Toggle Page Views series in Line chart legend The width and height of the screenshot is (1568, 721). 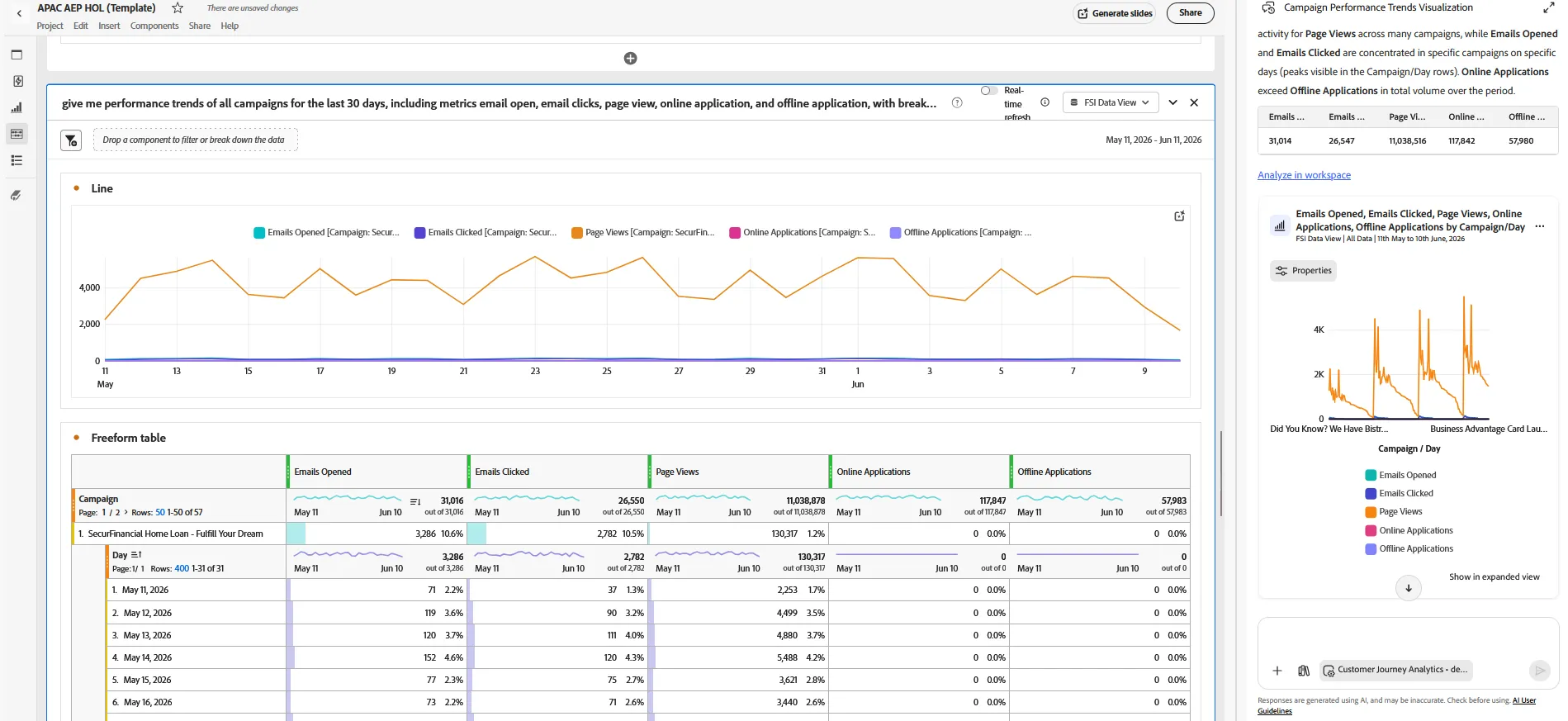tap(643, 233)
